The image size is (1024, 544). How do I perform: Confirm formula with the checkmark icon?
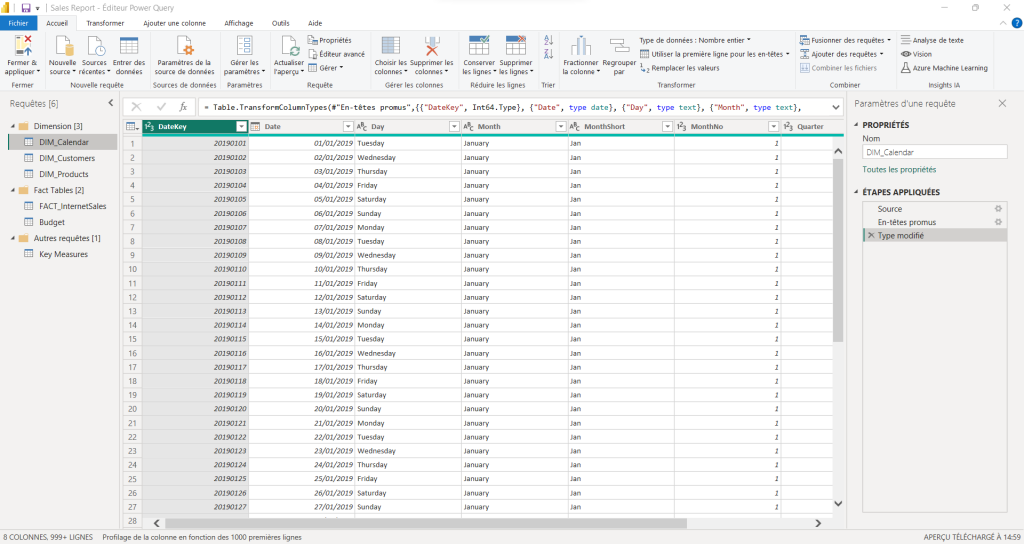pos(161,107)
